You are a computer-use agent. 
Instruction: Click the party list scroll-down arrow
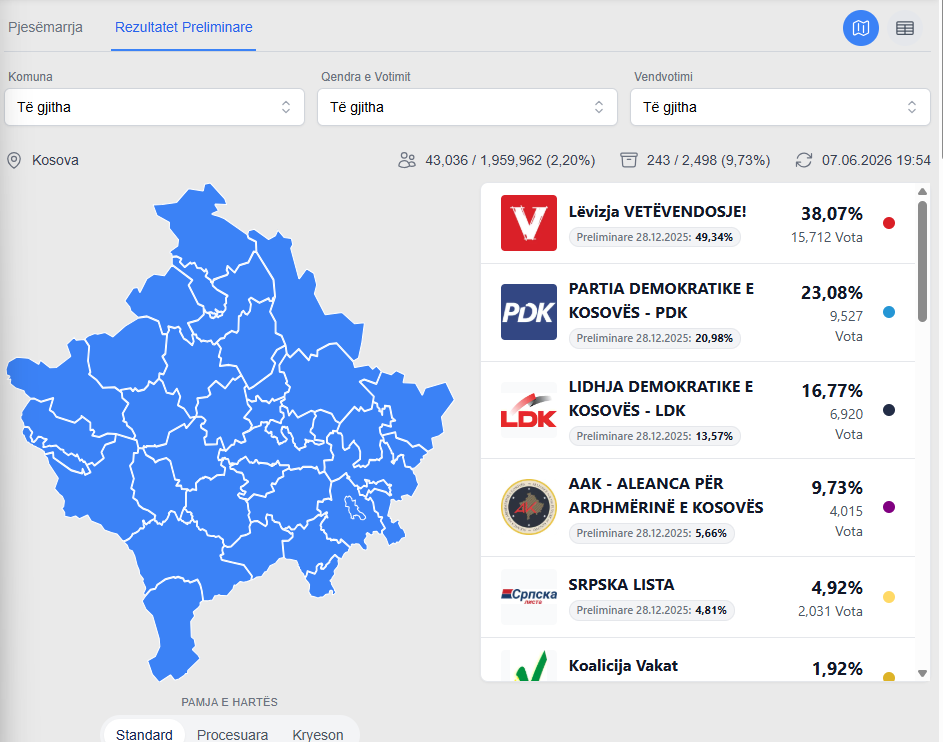923,673
